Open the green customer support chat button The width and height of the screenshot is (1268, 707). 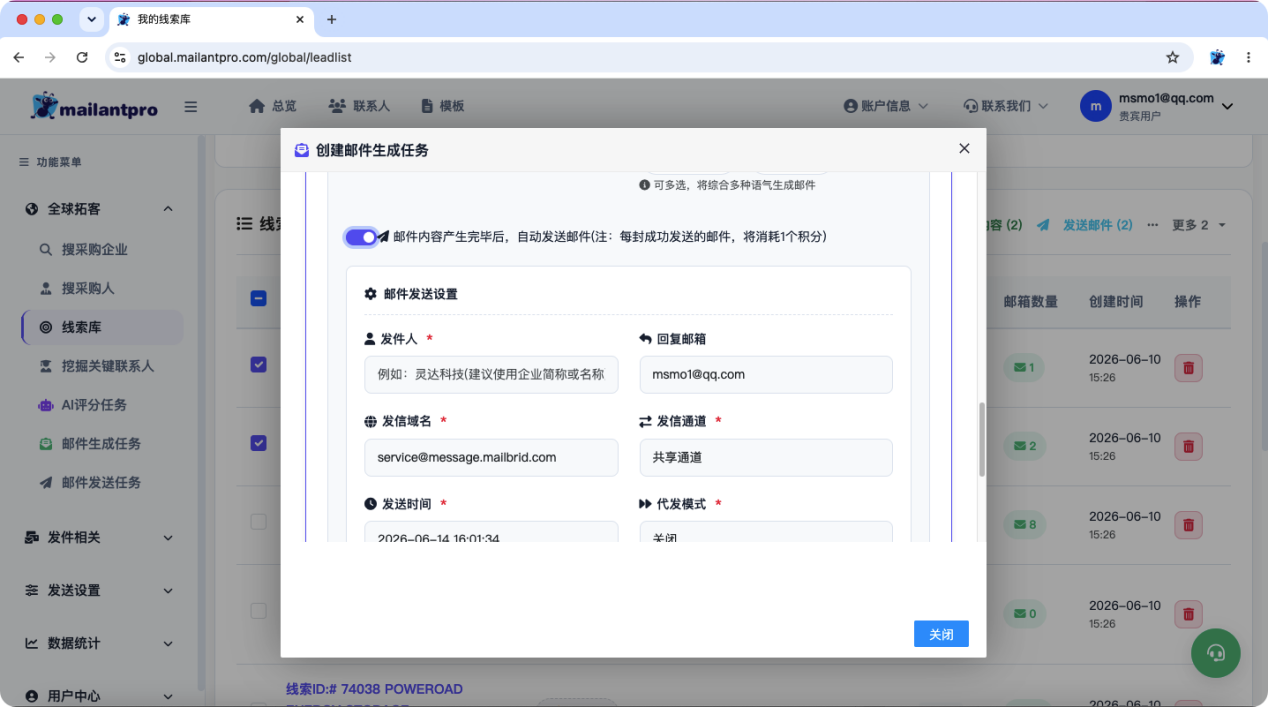click(x=1216, y=653)
